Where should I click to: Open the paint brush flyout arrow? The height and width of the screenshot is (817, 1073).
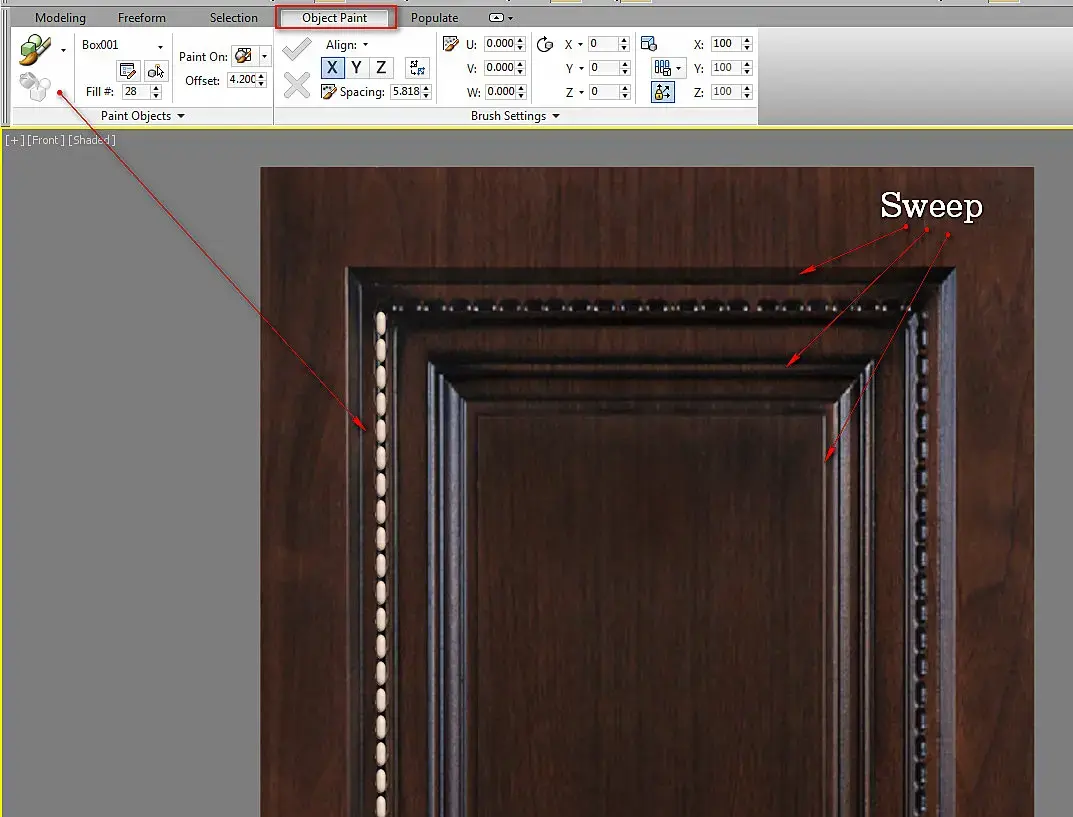(64, 50)
